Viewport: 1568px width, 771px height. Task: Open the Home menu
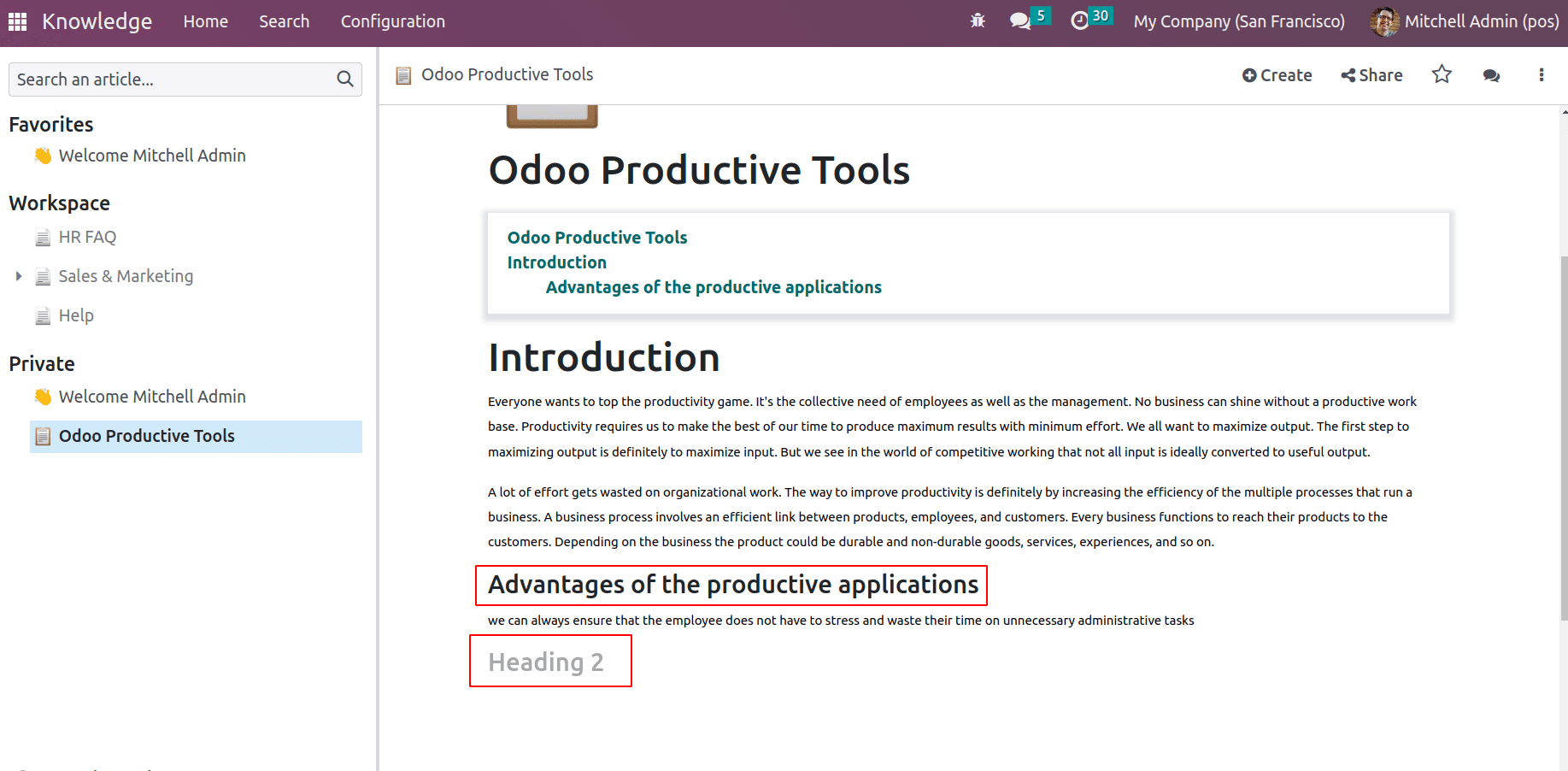(205, 21)
